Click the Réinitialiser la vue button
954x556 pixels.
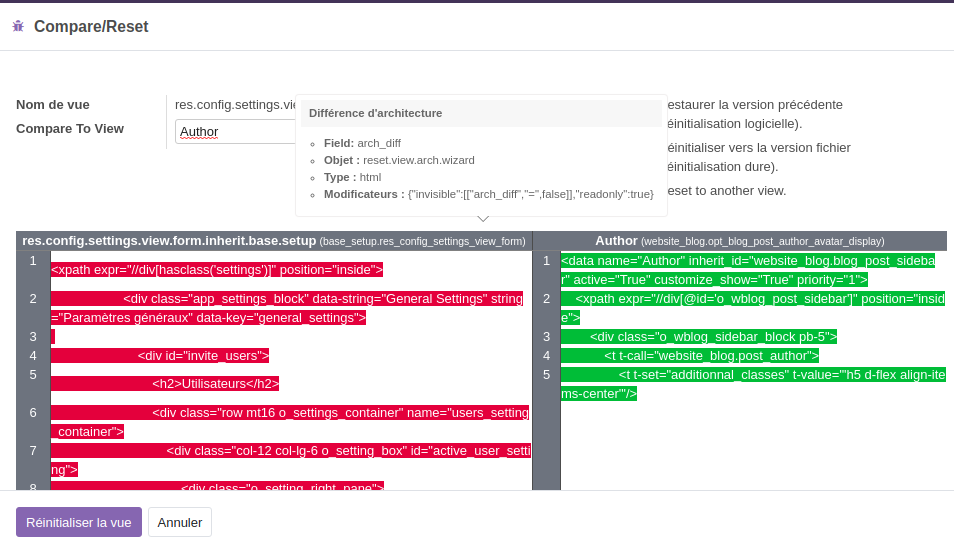coord(79,522)
